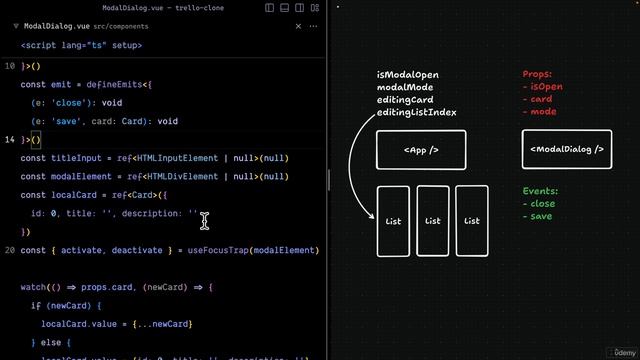Click line number 10 in gutter
Image resolution: width=640 pixels, height=360 pixels.
(10, 66)
